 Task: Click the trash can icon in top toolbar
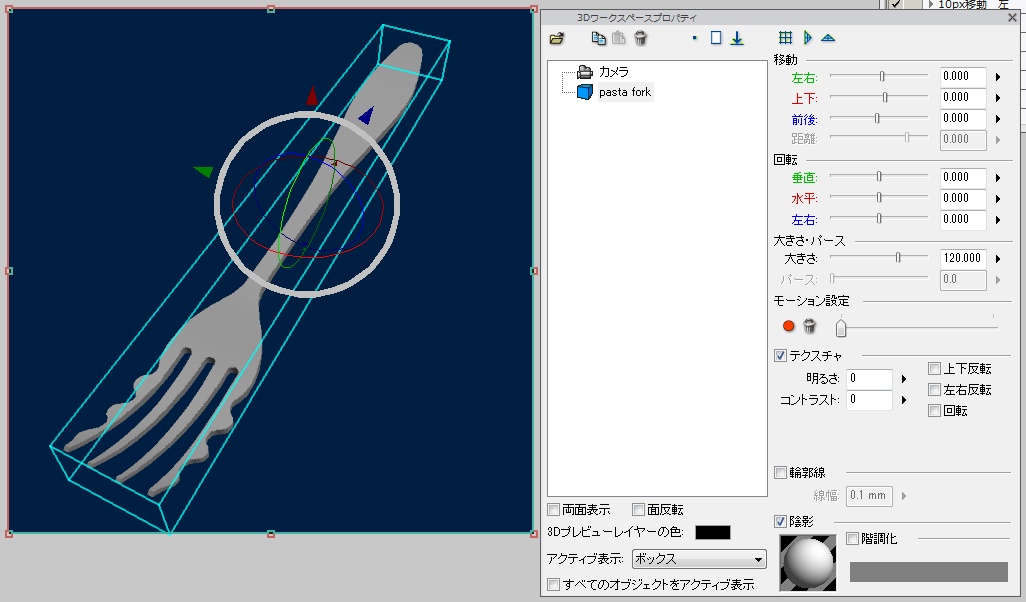pos(641,38)
